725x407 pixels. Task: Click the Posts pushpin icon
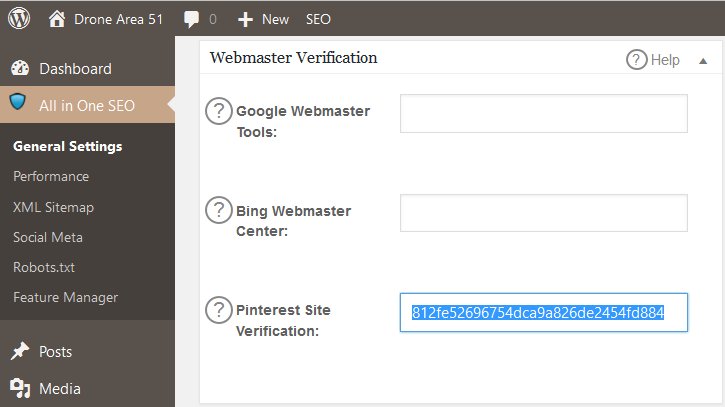[19, 352]
